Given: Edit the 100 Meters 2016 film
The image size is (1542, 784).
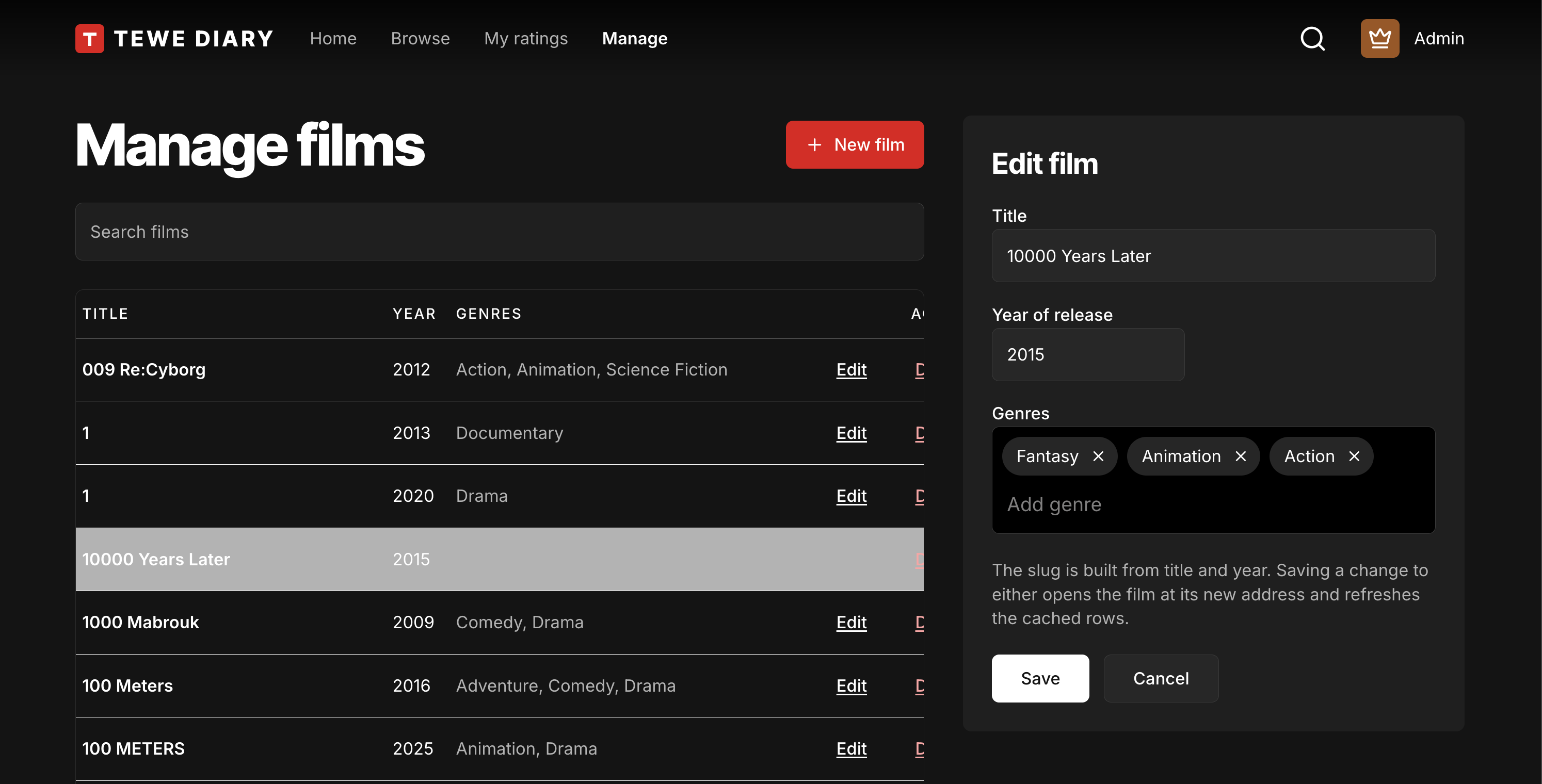Looking at the screenshot, I should click(x=851, y=685).
